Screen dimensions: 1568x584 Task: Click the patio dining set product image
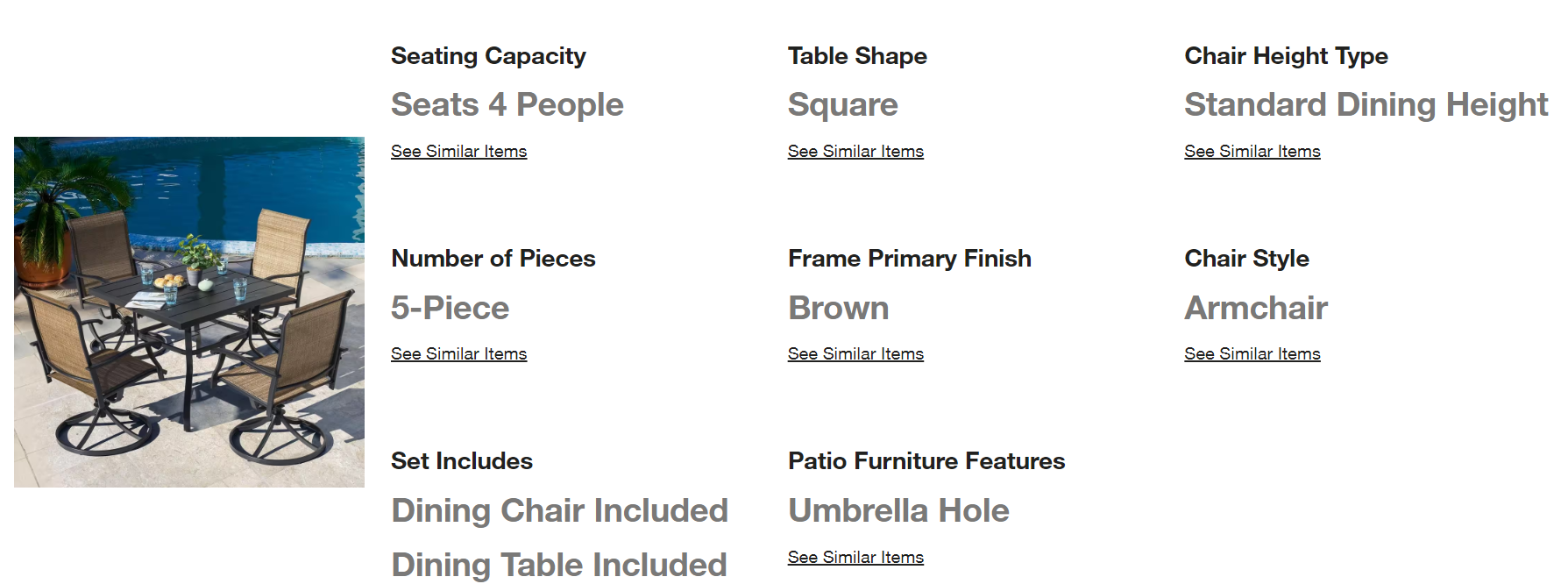coord(189,312)
